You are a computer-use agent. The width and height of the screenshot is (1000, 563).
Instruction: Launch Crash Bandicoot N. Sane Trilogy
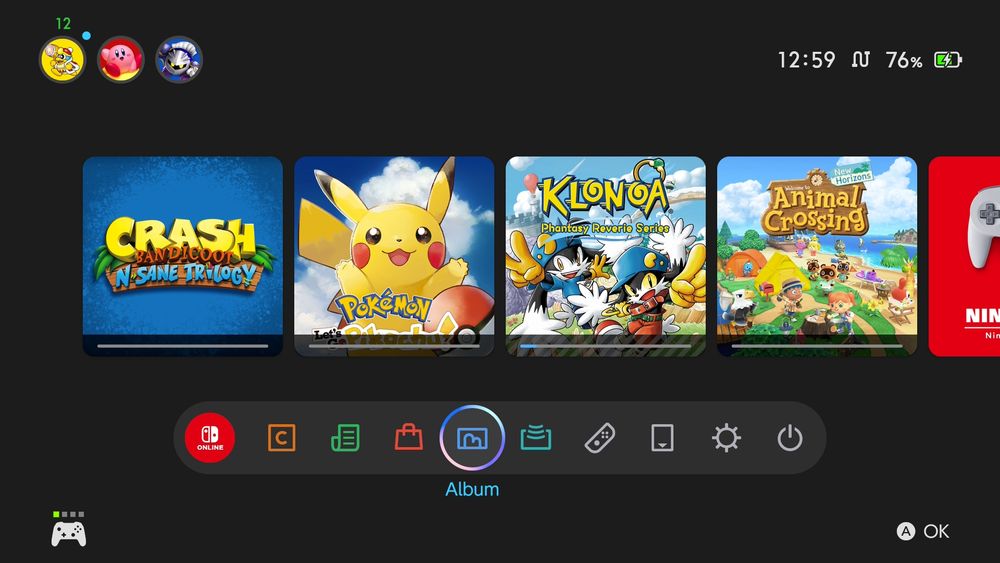[182, 256]
